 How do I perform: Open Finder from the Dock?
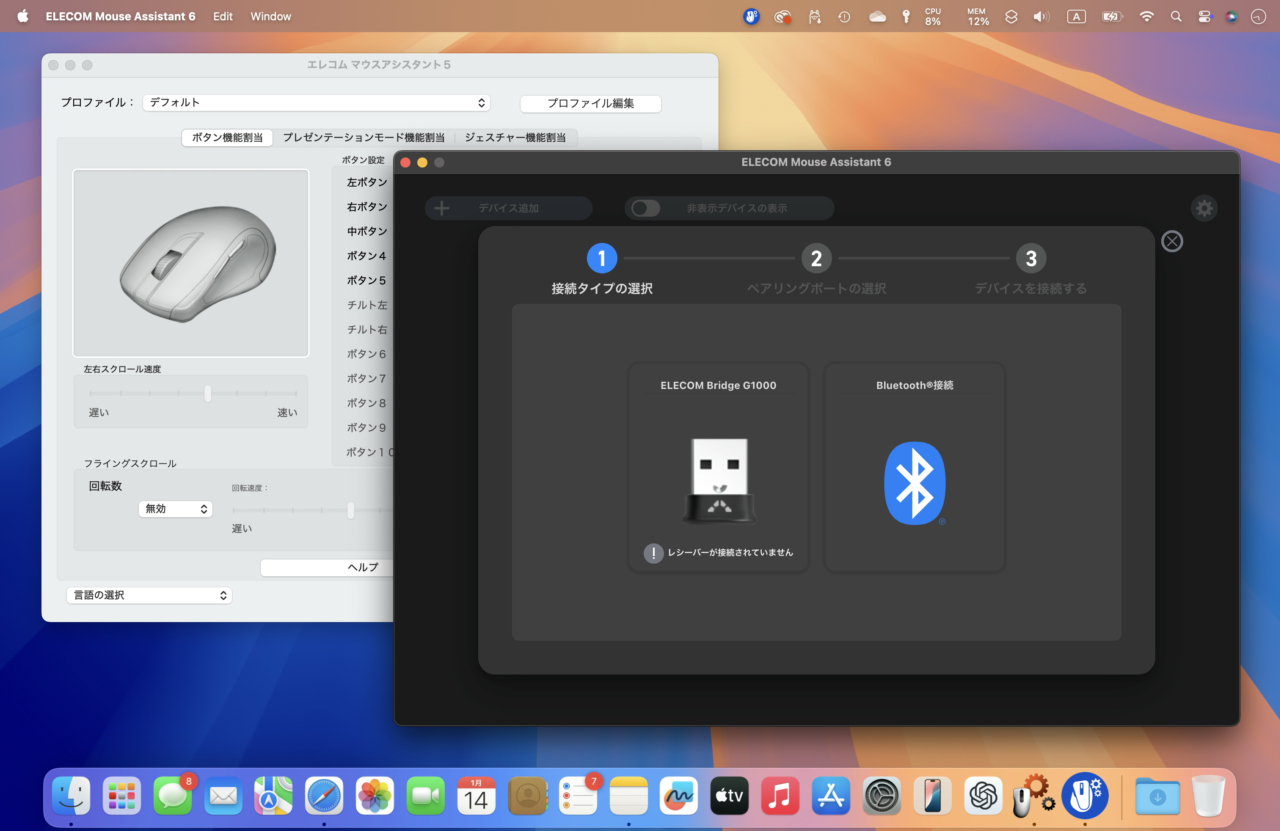[71, 796]
